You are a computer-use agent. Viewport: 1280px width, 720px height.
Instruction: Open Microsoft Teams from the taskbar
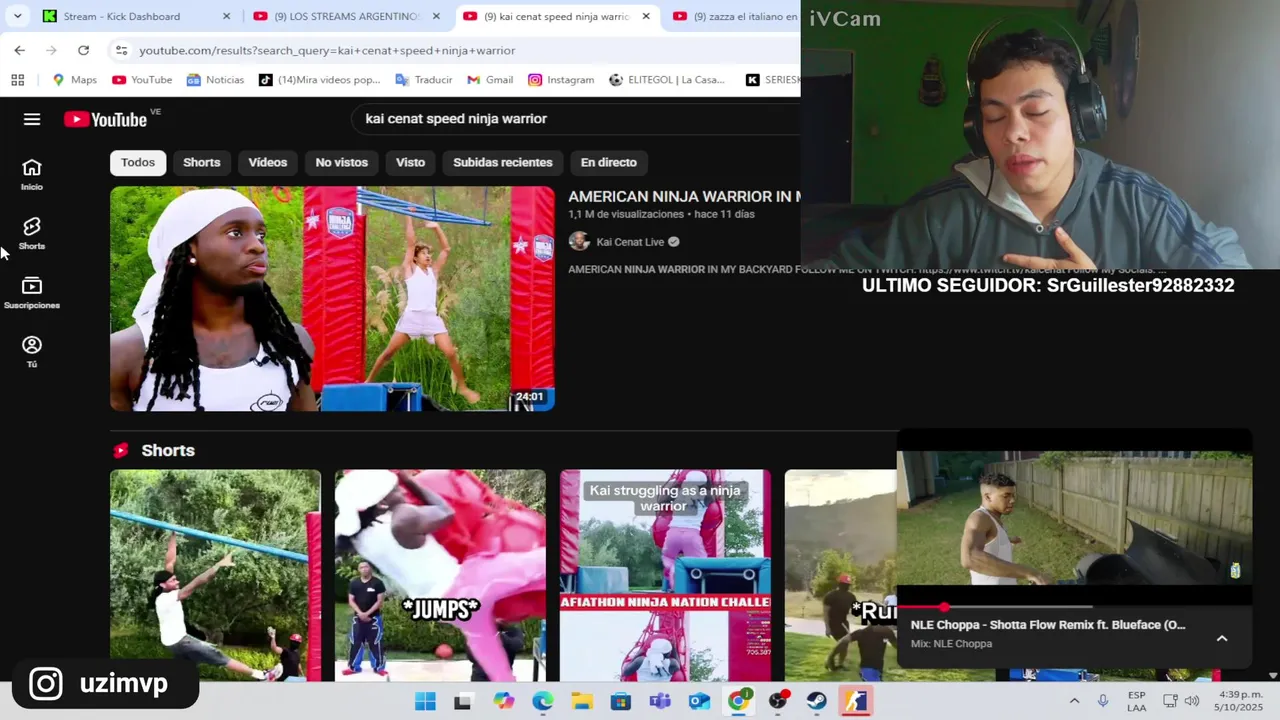coord(660,701)
